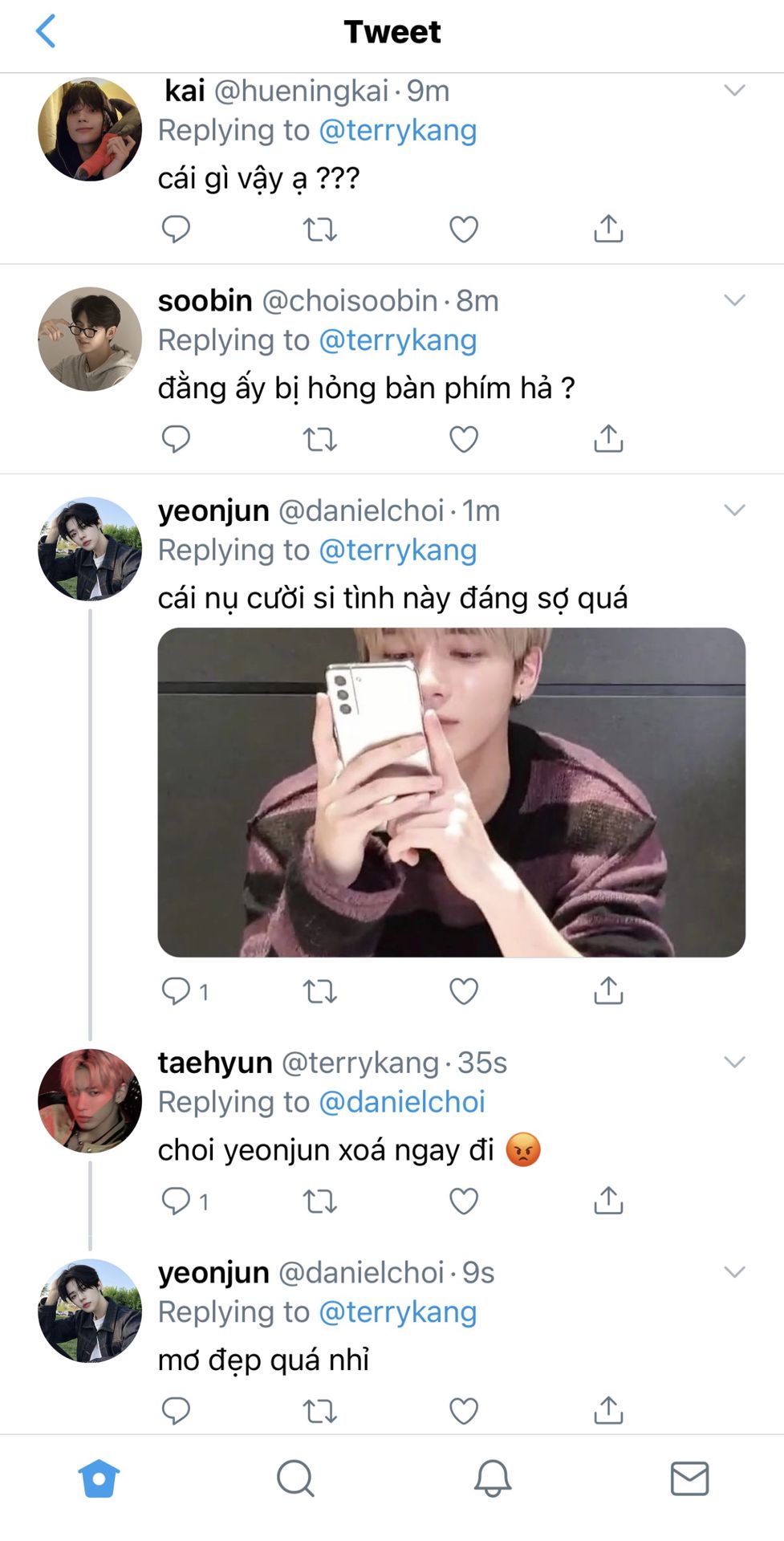784x1541 pixels.
Task: Go back using the top-left arrow
Action: [x=46, y=31]
